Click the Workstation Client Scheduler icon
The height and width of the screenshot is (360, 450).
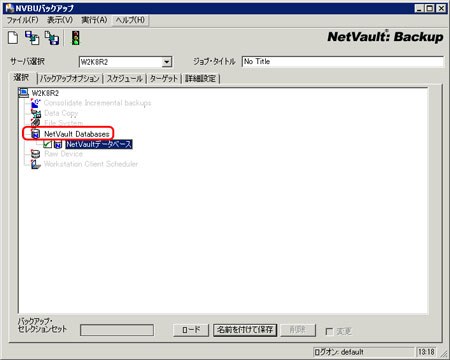click(35, 164)
